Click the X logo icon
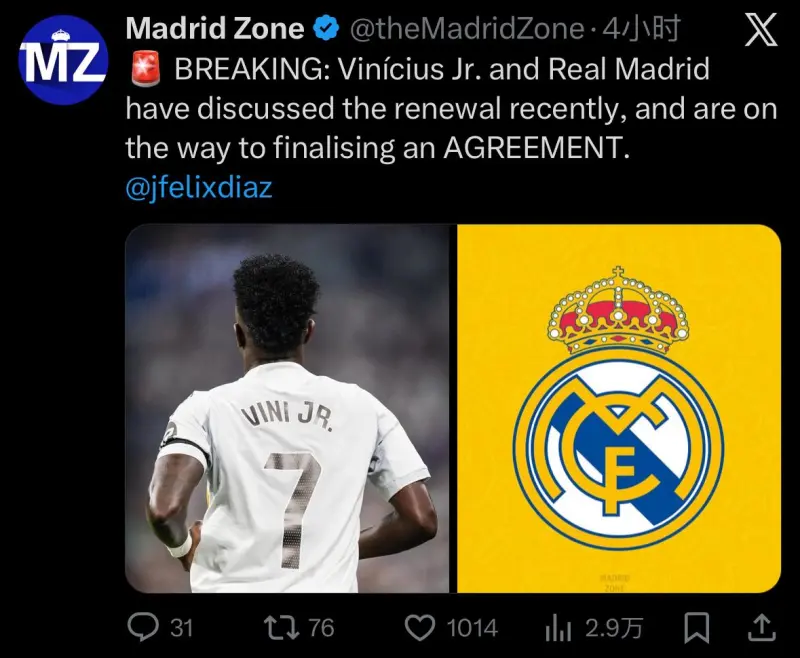The width and height of the screenshot is (800, 658). pyautogui.click(x=761, y=30)
